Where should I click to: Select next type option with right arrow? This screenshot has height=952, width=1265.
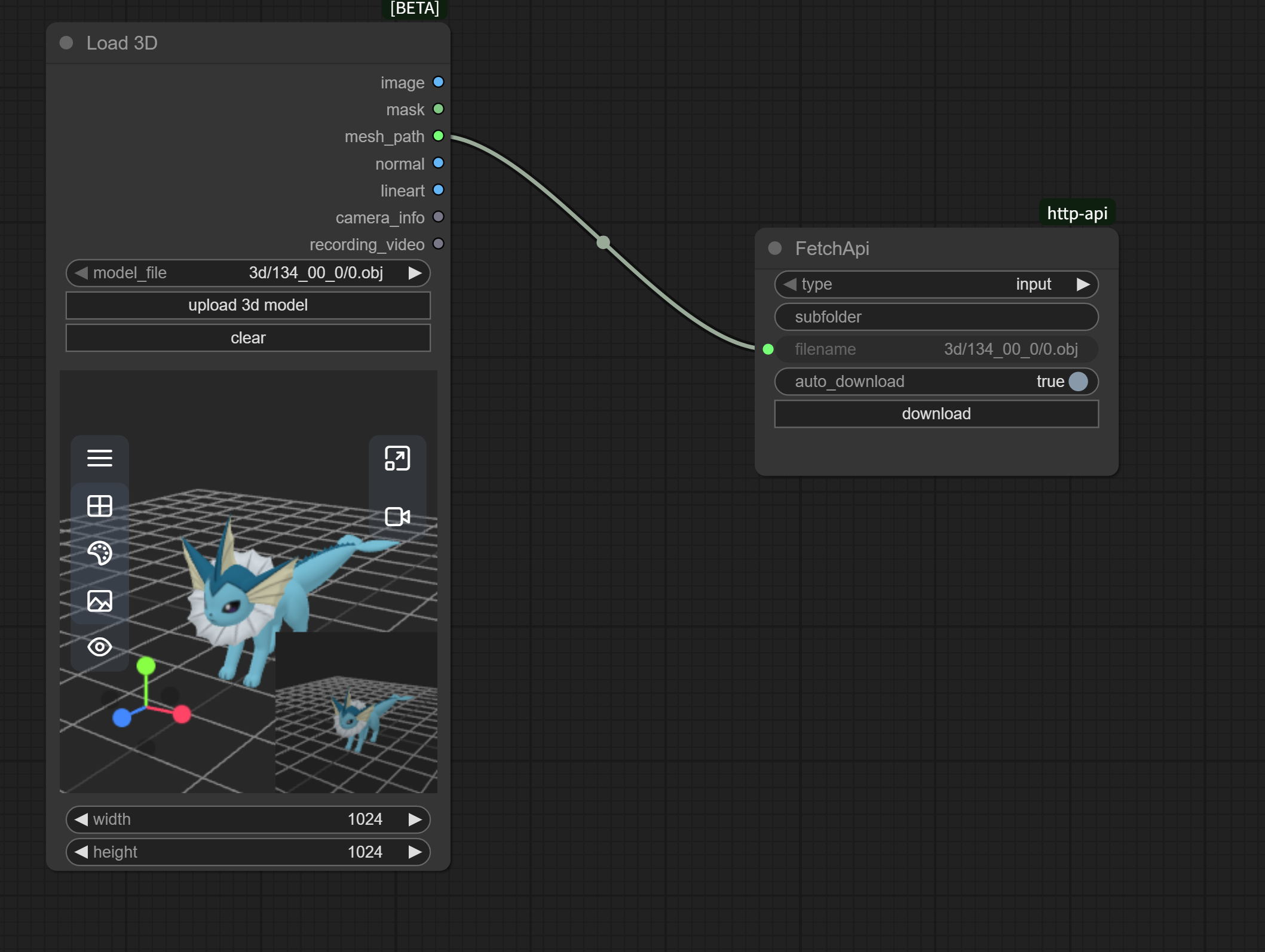(x=1083, y=284)
